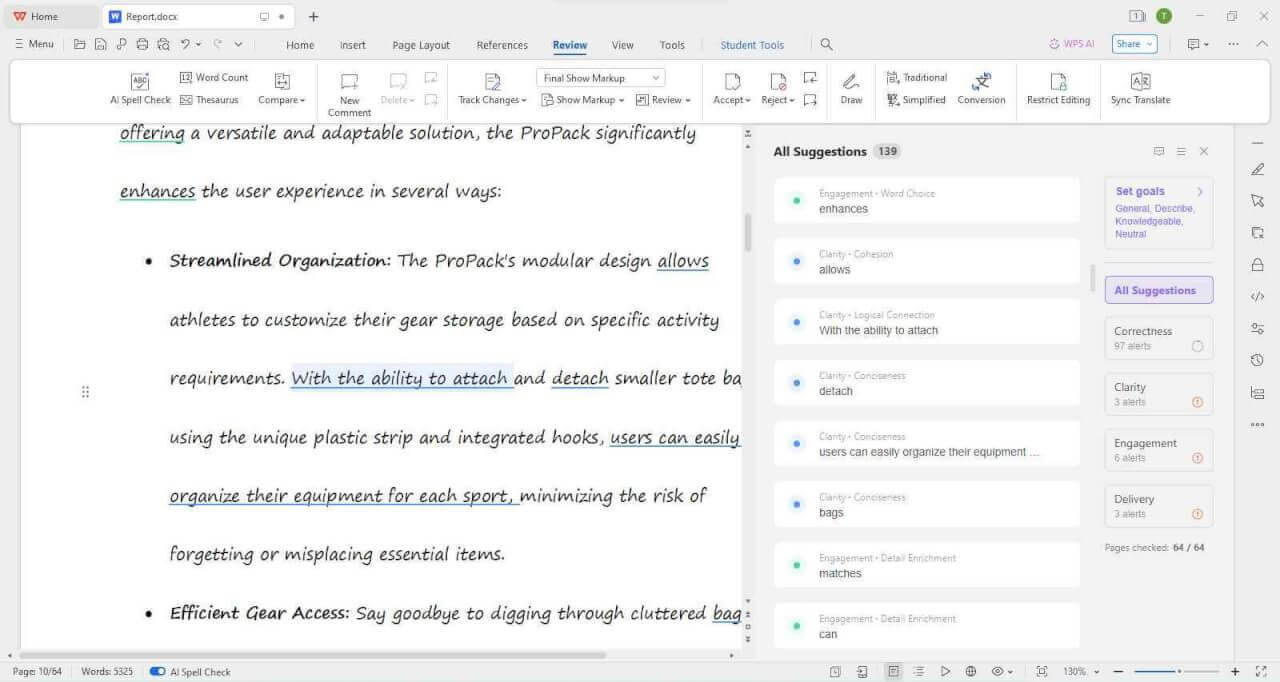
Task: Select the 'detach' suggestion card indicator
Action: [796, 383]
